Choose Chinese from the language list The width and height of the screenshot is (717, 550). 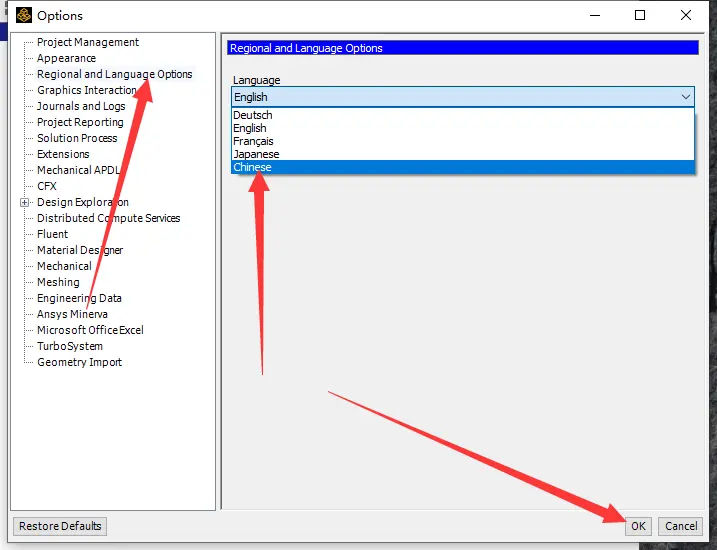(463, 167)
